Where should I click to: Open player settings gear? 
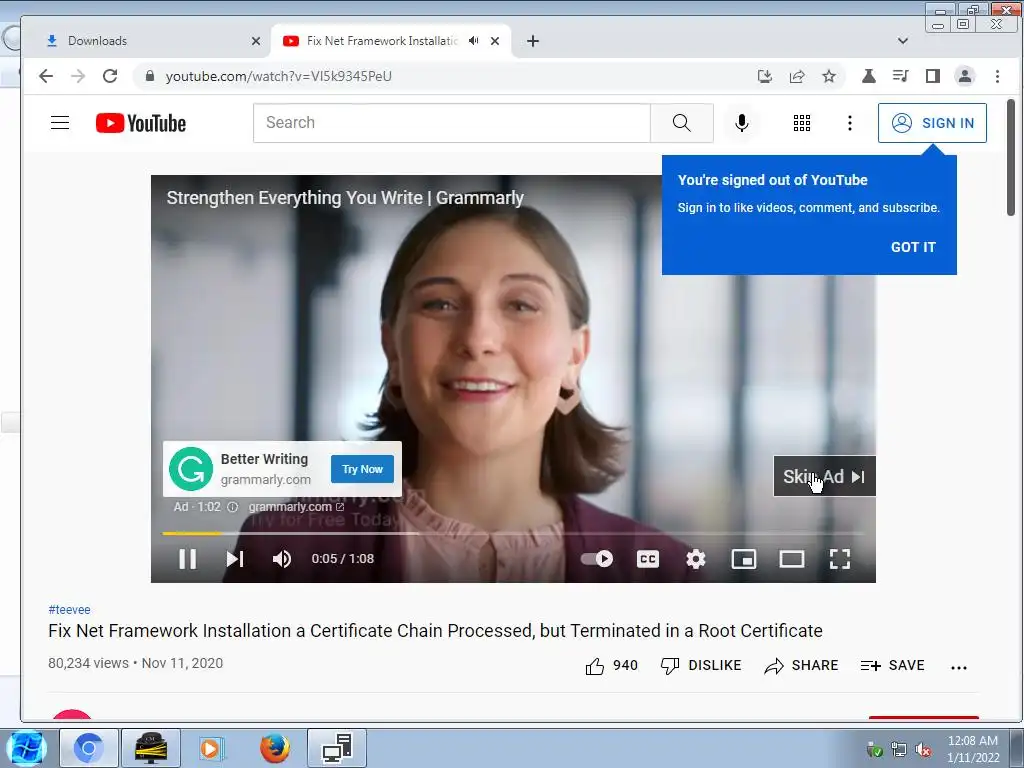click(x=696, y=559)
